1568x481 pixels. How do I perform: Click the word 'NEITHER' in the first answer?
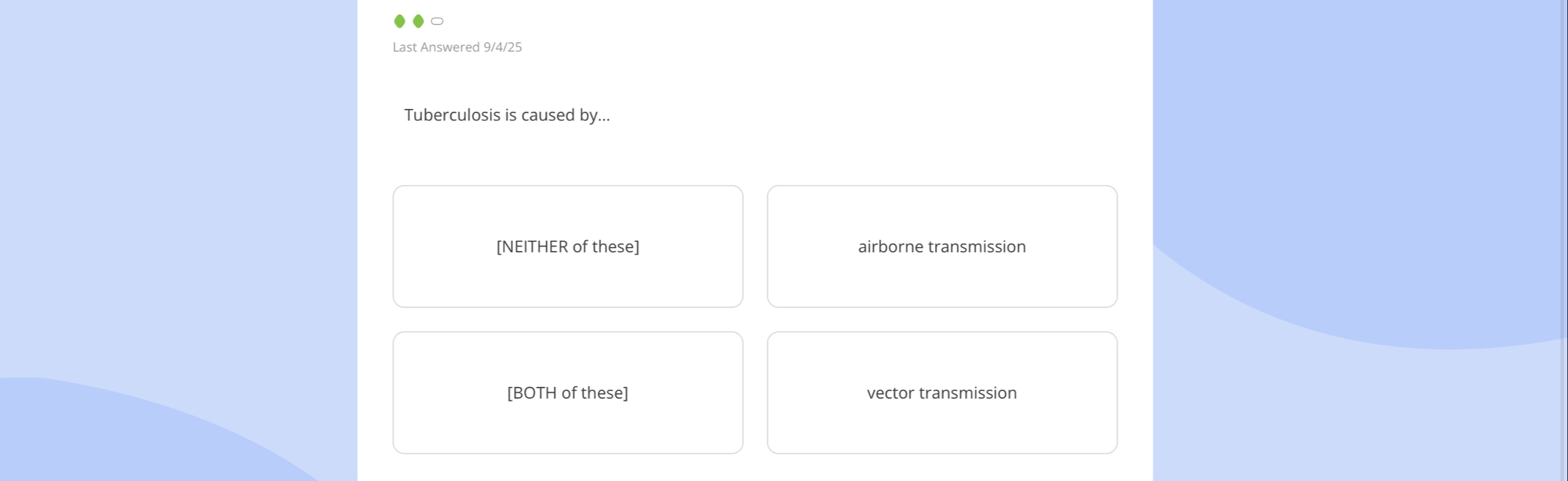(x=535, y=247)
